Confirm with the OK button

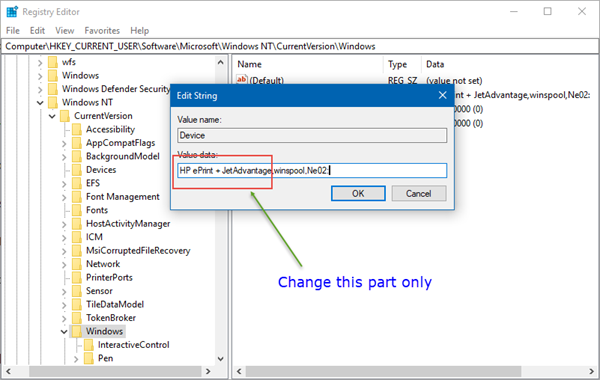click(358, 194)
